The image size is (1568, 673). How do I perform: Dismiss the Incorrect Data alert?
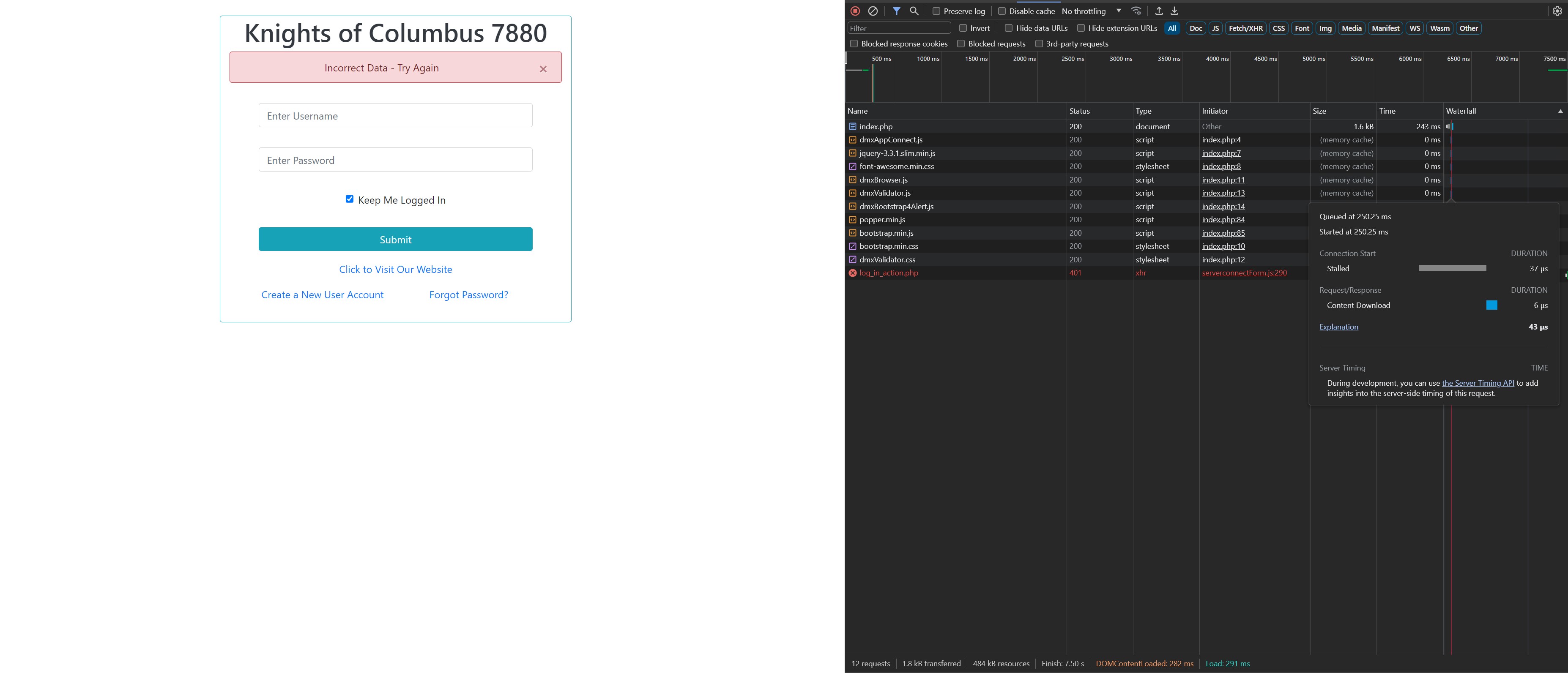(x=543, y=69)
